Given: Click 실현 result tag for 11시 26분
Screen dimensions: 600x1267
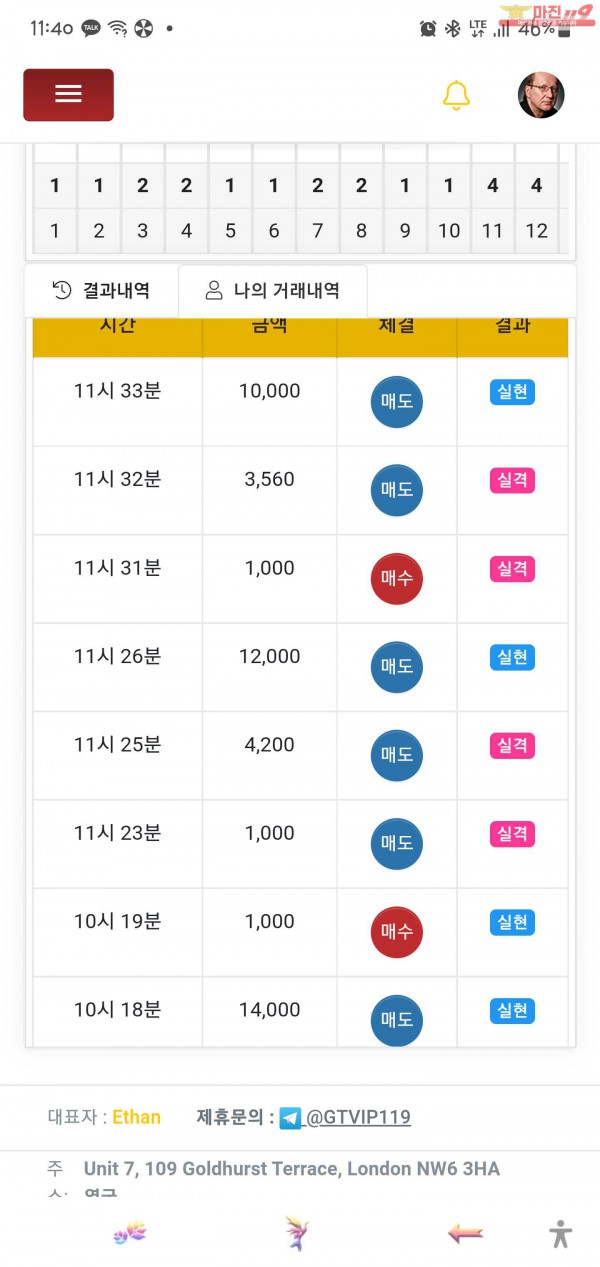Looking at the screenshot, I should 512,657.
